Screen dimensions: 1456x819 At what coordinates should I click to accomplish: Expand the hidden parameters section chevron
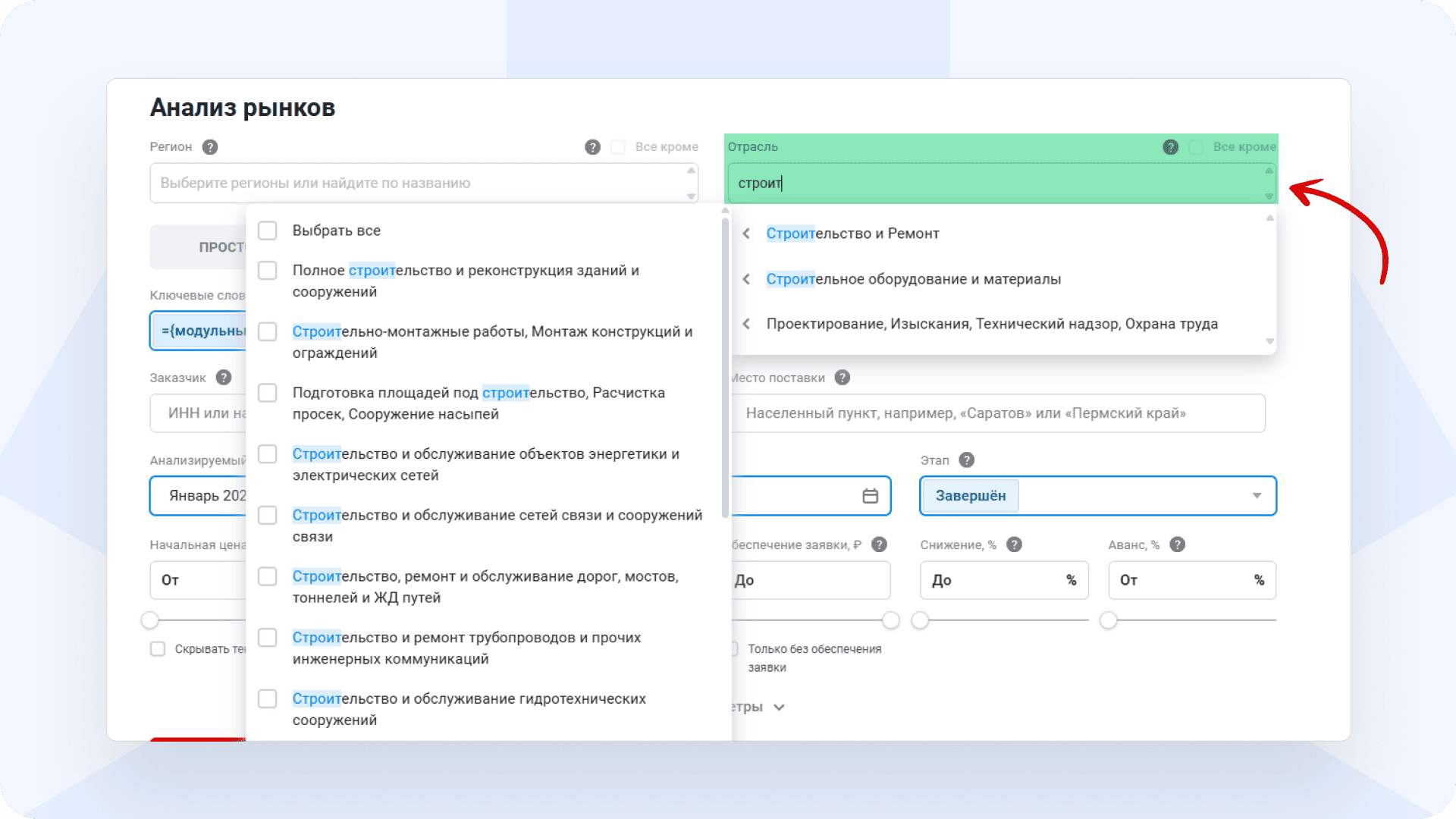pyautogui.click(x=779, y=707)
